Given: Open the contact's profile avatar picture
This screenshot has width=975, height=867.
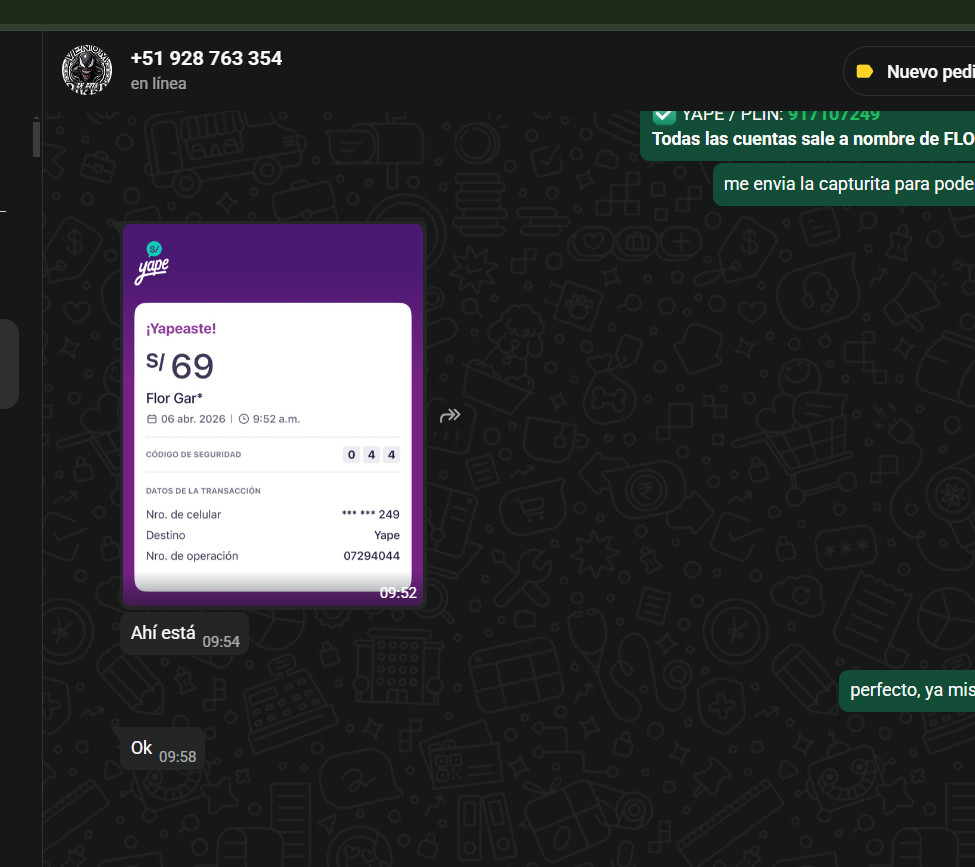Looking at the screenshot, I should (x=87, y=70).
